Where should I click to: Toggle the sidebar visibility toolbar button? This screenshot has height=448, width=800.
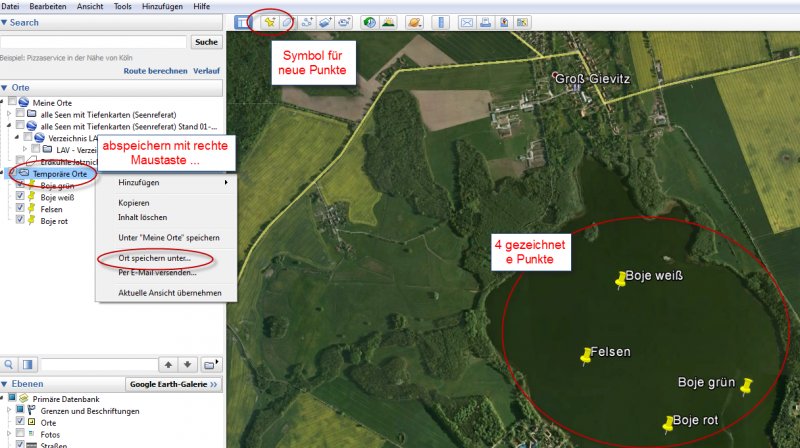coord(243,22)
